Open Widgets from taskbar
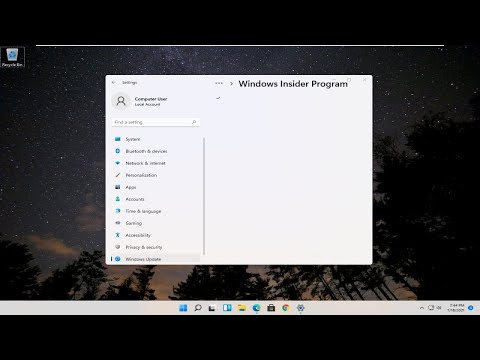This screenshot has height=360, width=480. (227, 308)
